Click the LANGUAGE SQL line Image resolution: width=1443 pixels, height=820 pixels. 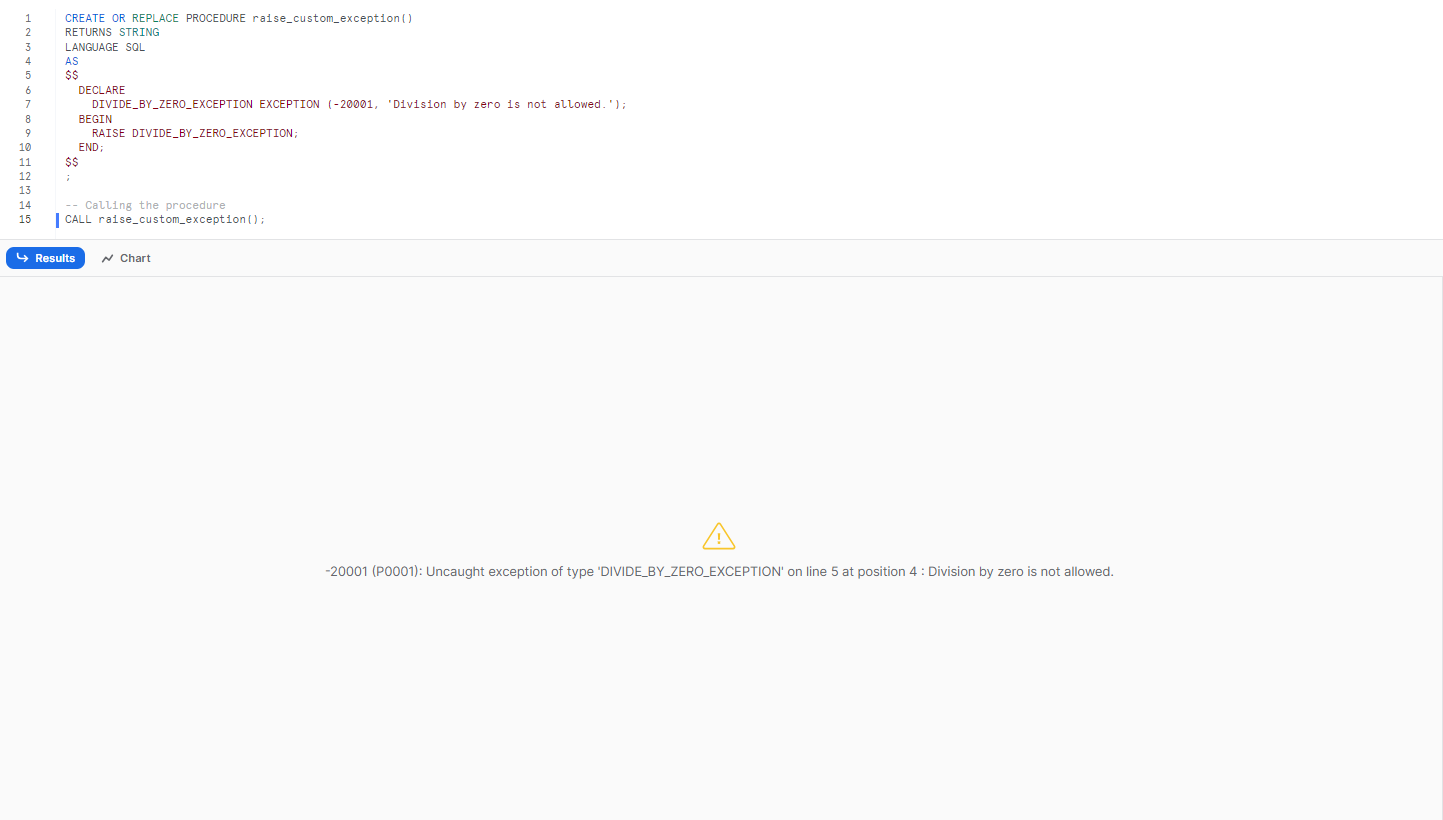click(x=103, y=46)
